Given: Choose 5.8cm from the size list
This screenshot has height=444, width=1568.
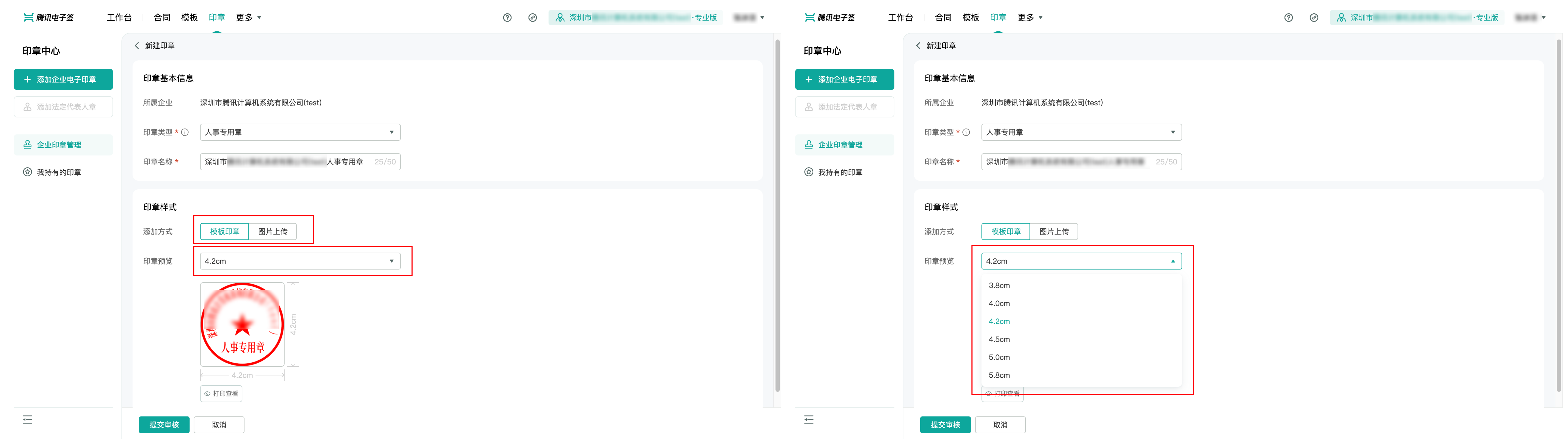Looking at the screenshot, I should tap(1082, 375).
